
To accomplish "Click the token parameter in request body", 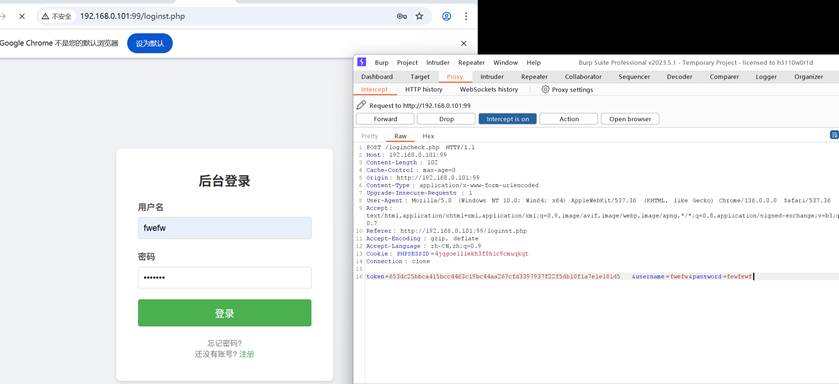I will (493, 277).
